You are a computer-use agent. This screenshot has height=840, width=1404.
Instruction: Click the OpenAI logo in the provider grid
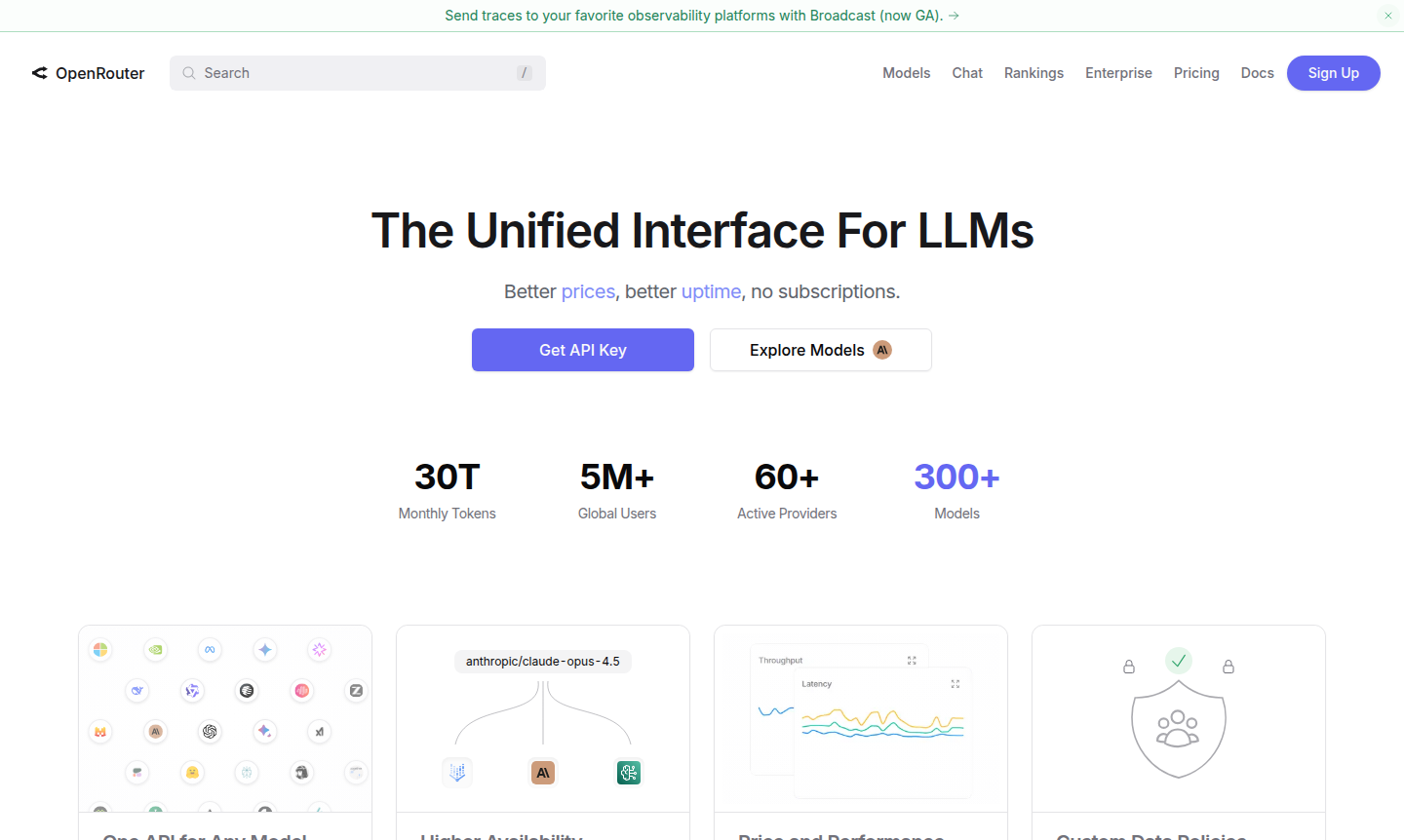click(210, 731)
